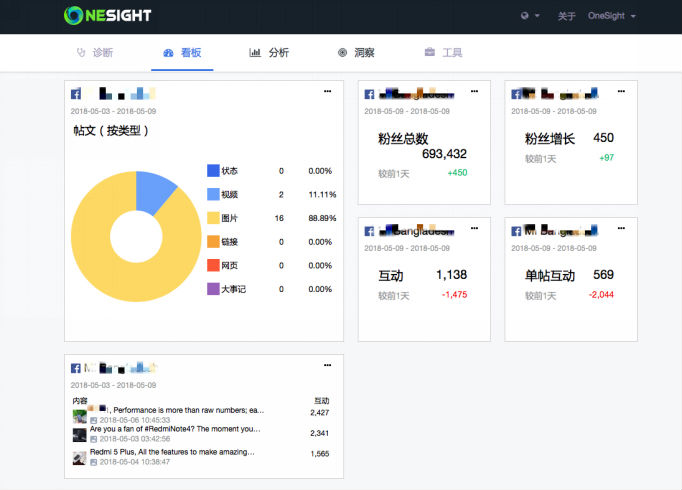
Task: Click the 1,138 interaction value
Action: 451,275
